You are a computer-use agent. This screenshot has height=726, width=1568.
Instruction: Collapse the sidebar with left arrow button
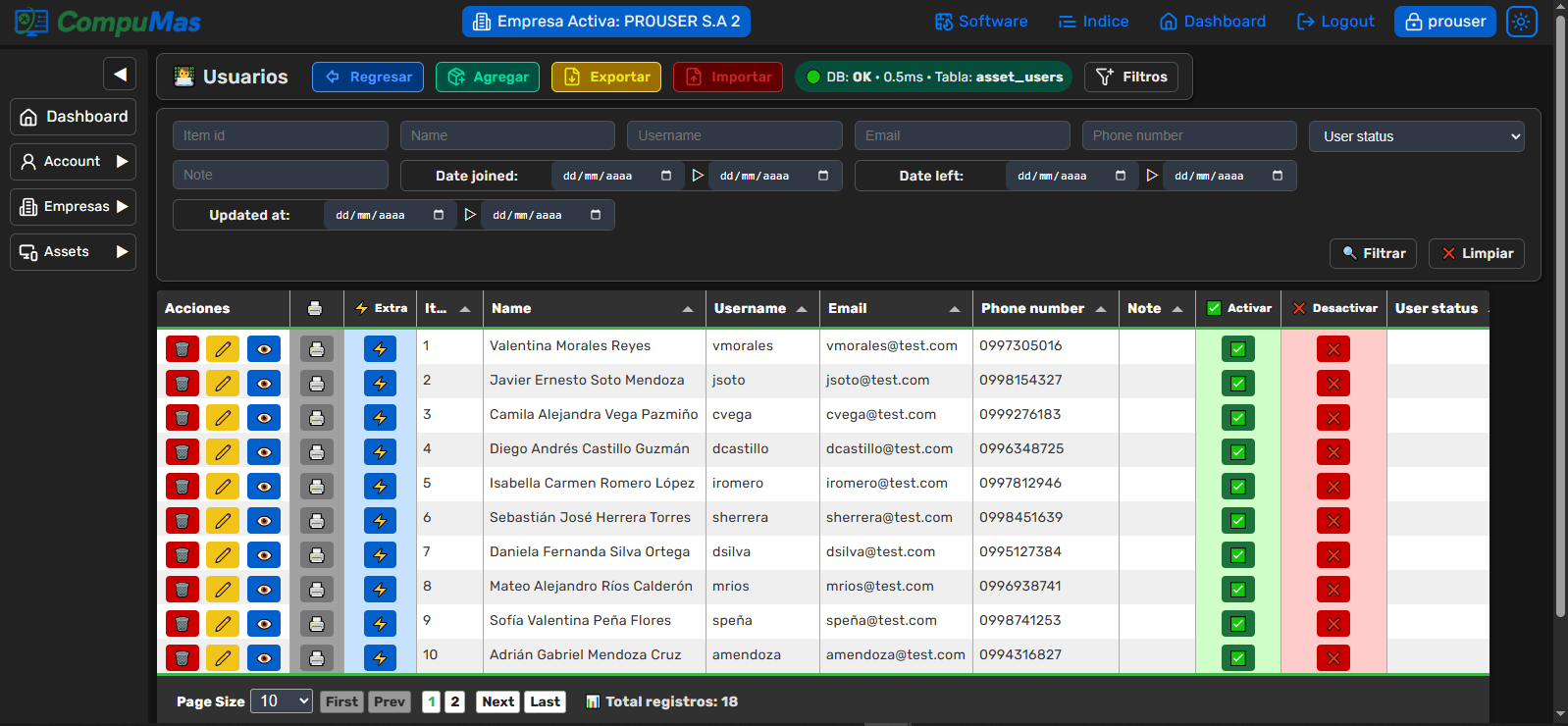coord(120,74)
